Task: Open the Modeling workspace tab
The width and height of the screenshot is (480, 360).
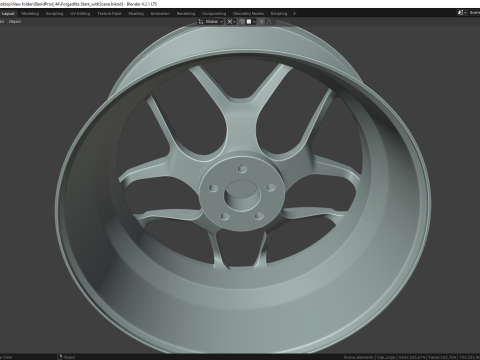Action: [x=30, y=14]
